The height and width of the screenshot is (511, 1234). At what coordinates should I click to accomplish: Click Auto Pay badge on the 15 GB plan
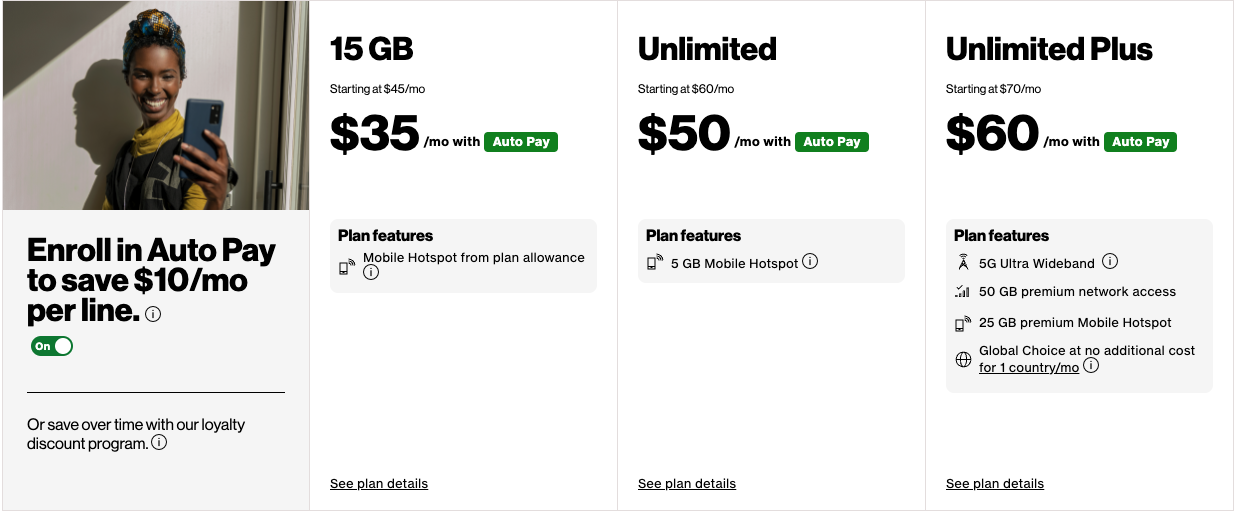coord(521,142)
